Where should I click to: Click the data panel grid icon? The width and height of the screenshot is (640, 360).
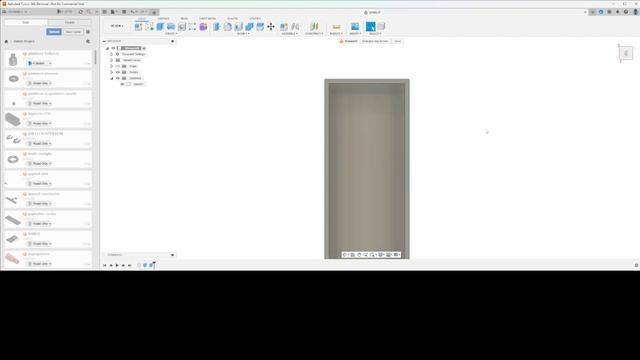(x=104, y=12)
